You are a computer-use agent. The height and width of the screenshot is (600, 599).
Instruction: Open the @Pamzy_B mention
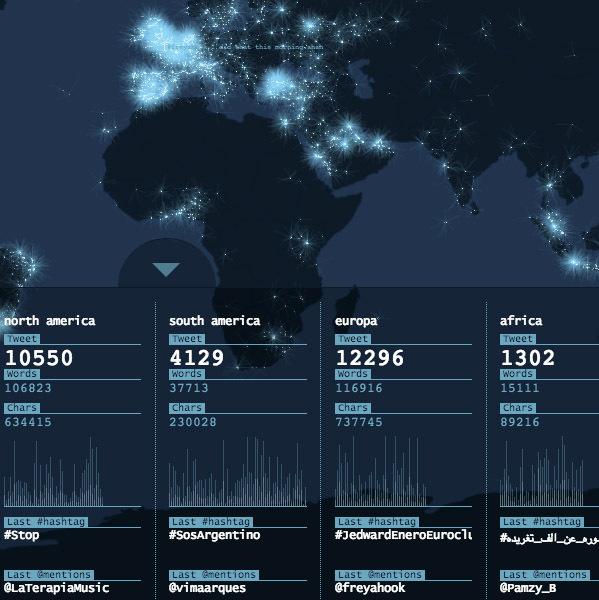[x=528, y=588]
